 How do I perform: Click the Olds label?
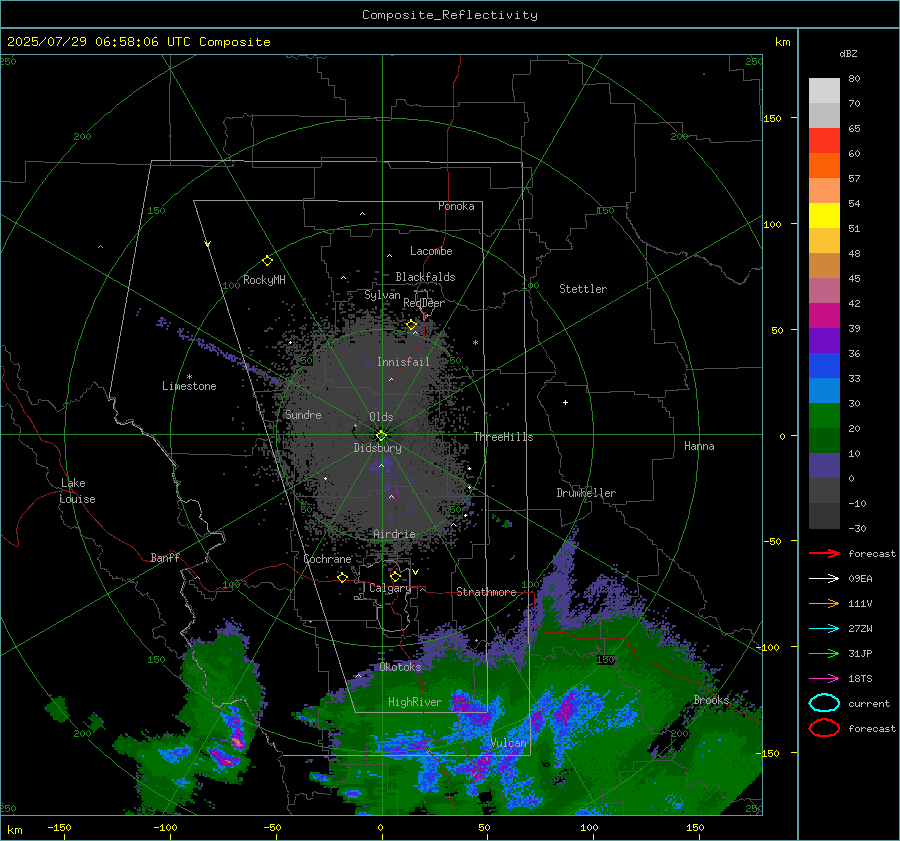381,417
